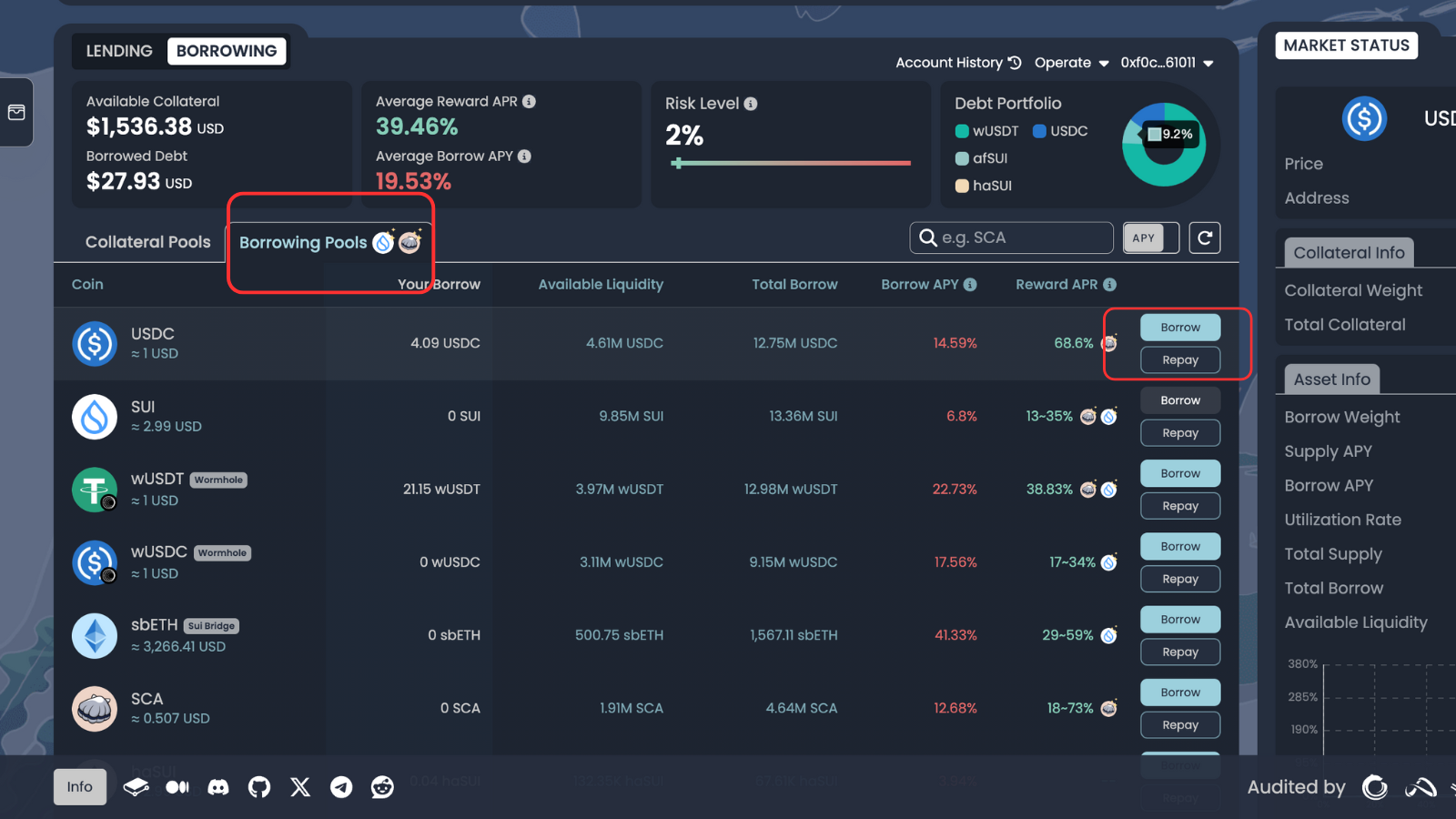Open the X (Twitter) icon in footer

pos(300,787)
